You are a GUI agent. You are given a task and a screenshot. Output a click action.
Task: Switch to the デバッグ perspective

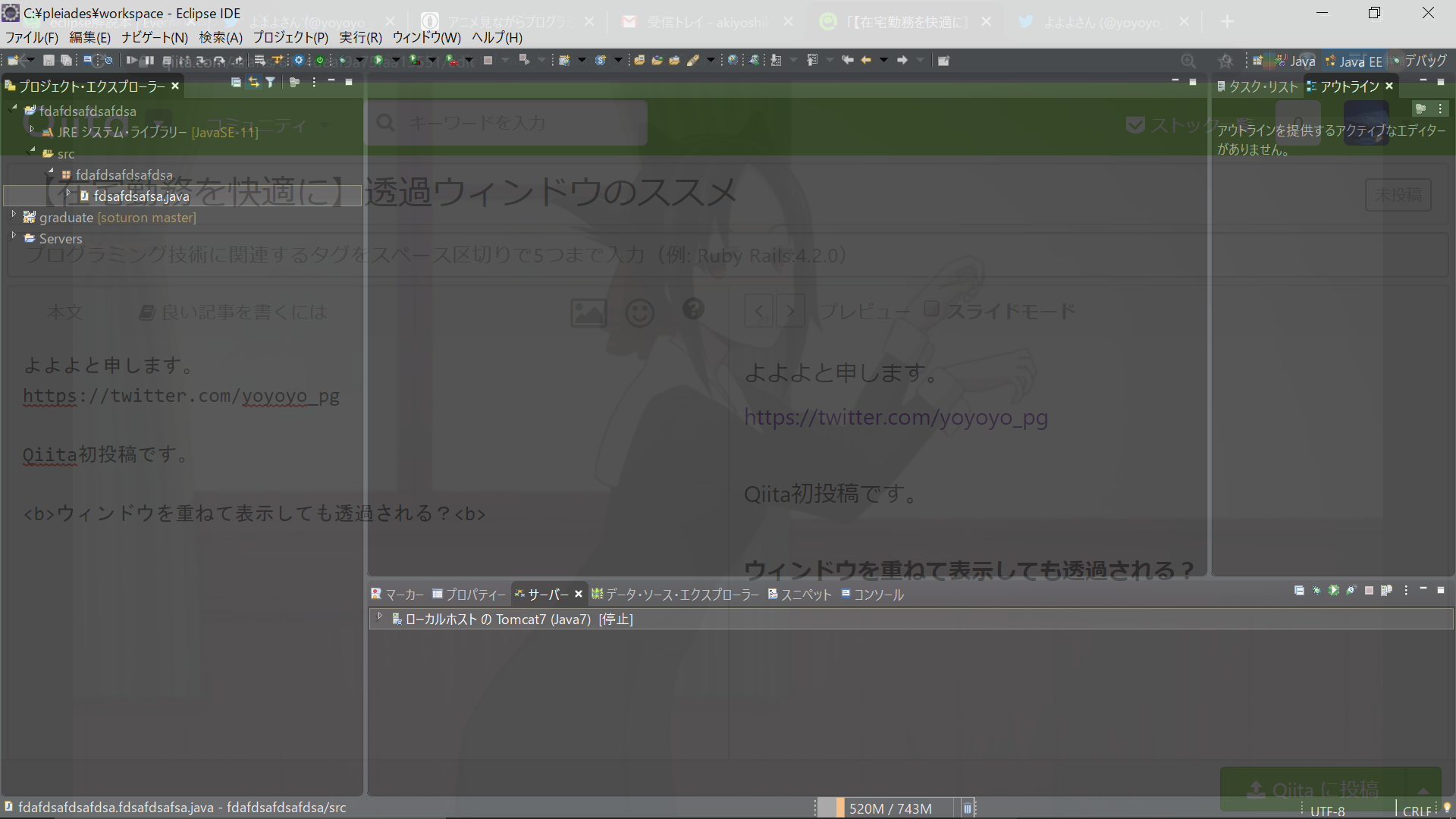(1420, 61)
